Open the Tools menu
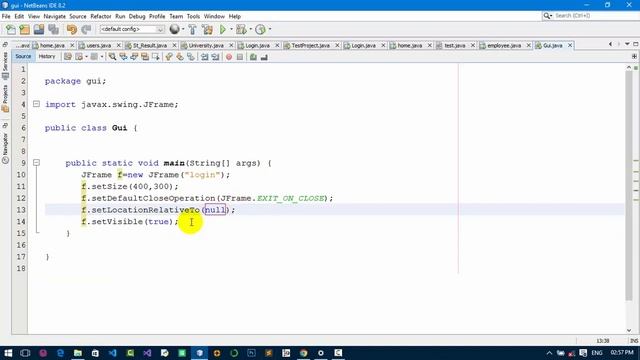 pos(193,16)
